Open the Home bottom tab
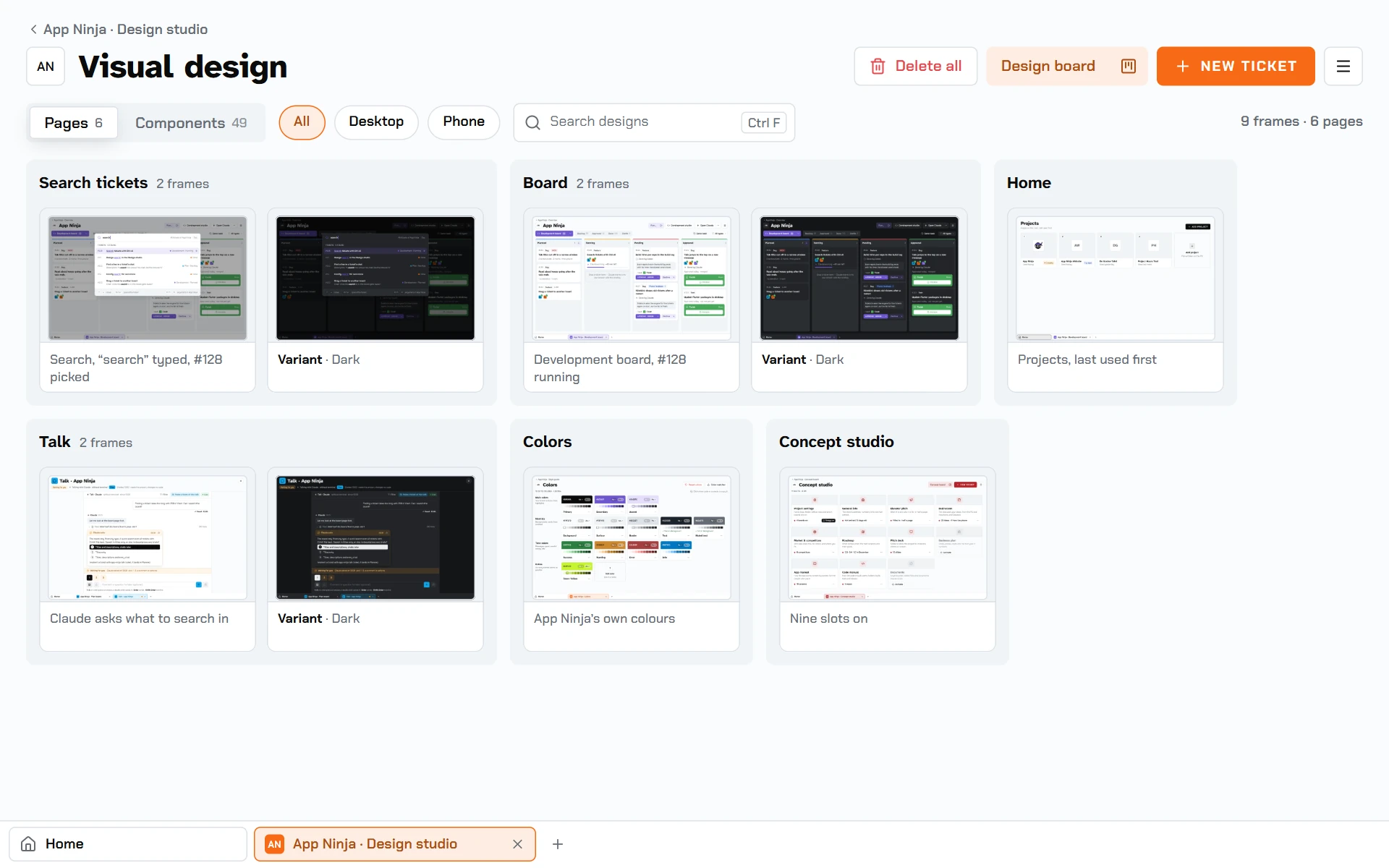Screen dimensions: 1389x868 tap(128, 843)
